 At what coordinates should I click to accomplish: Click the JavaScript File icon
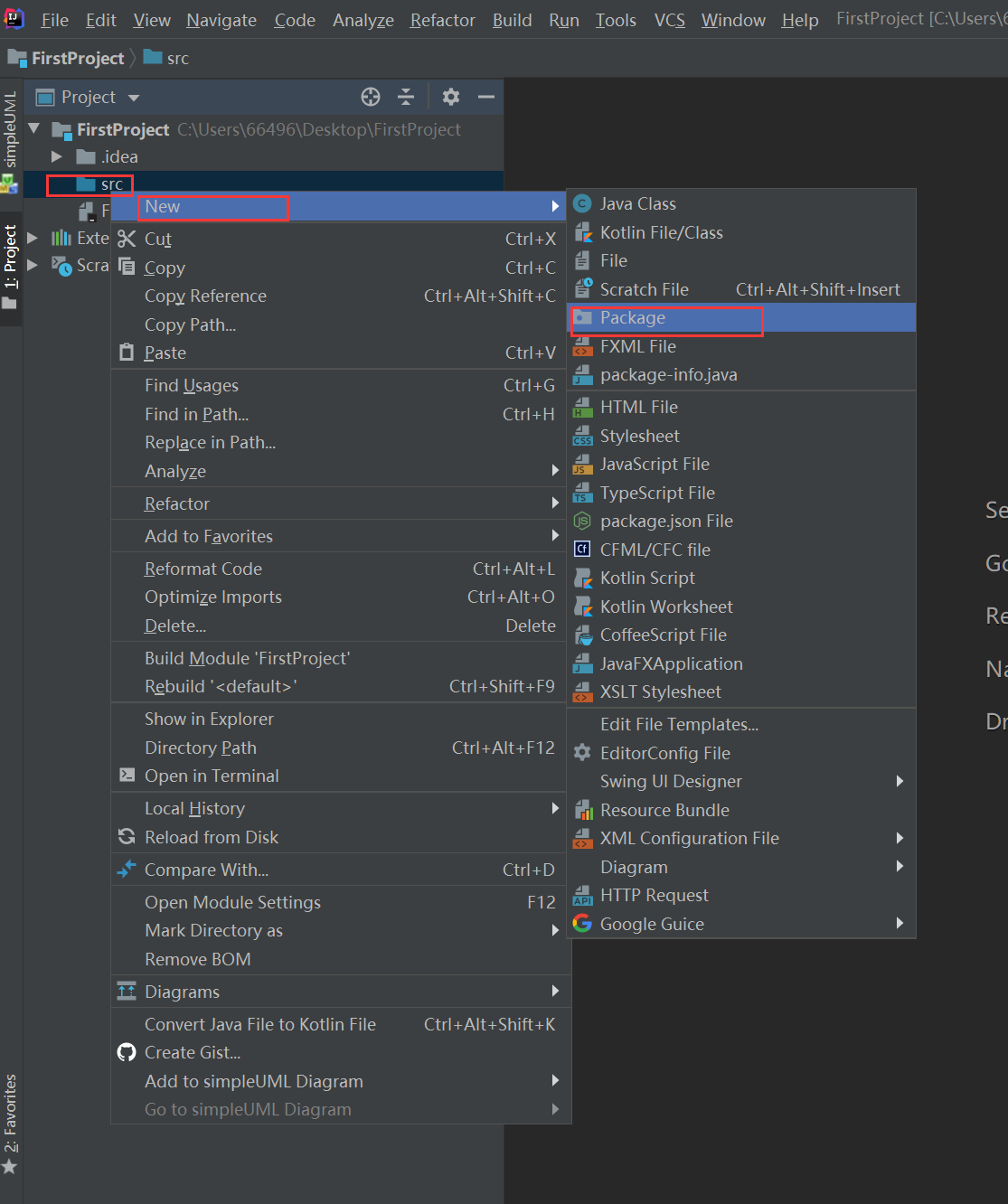tap(583, 464)
